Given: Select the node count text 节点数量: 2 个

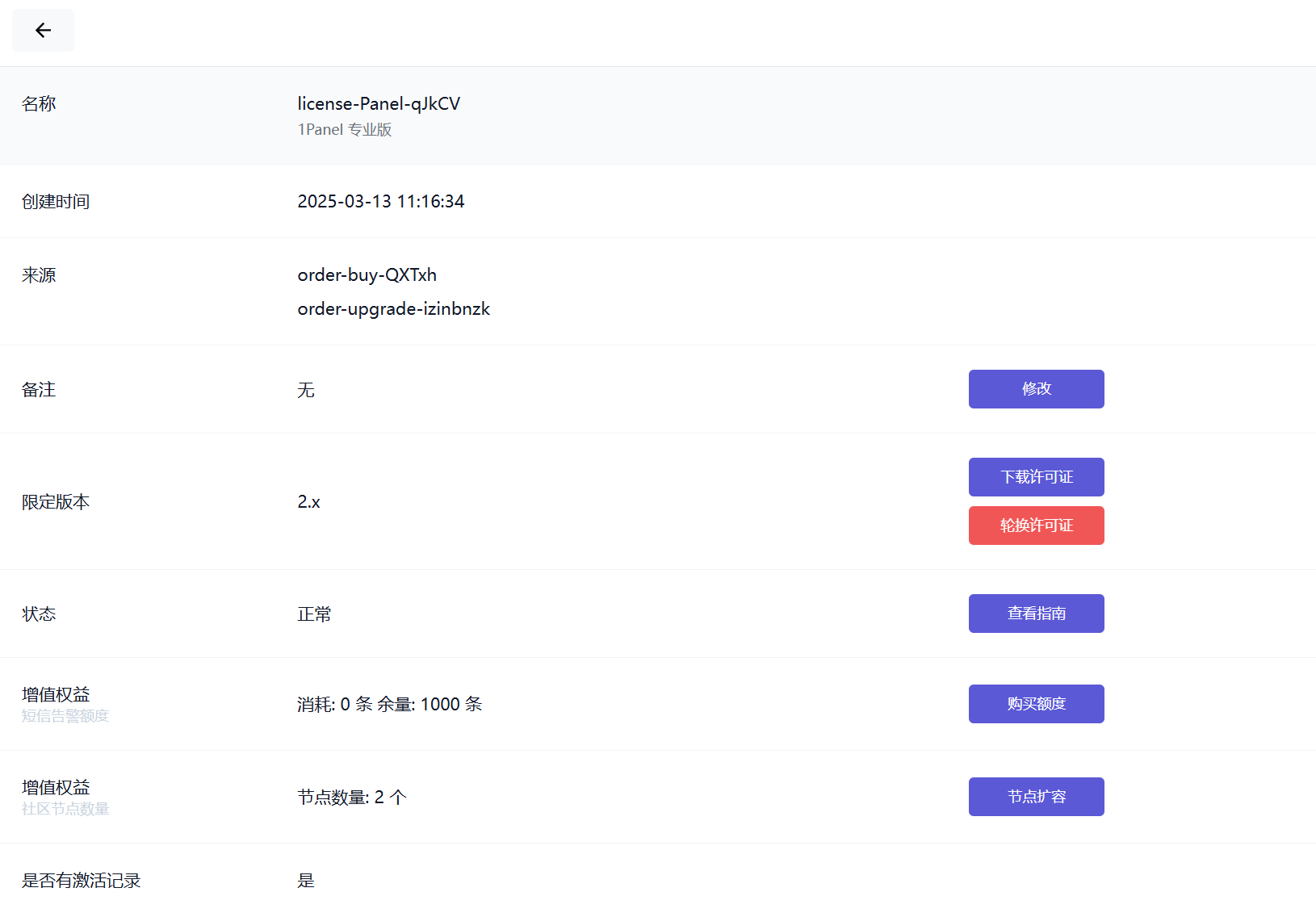Looking at the screenshot, I should [352, 798].
